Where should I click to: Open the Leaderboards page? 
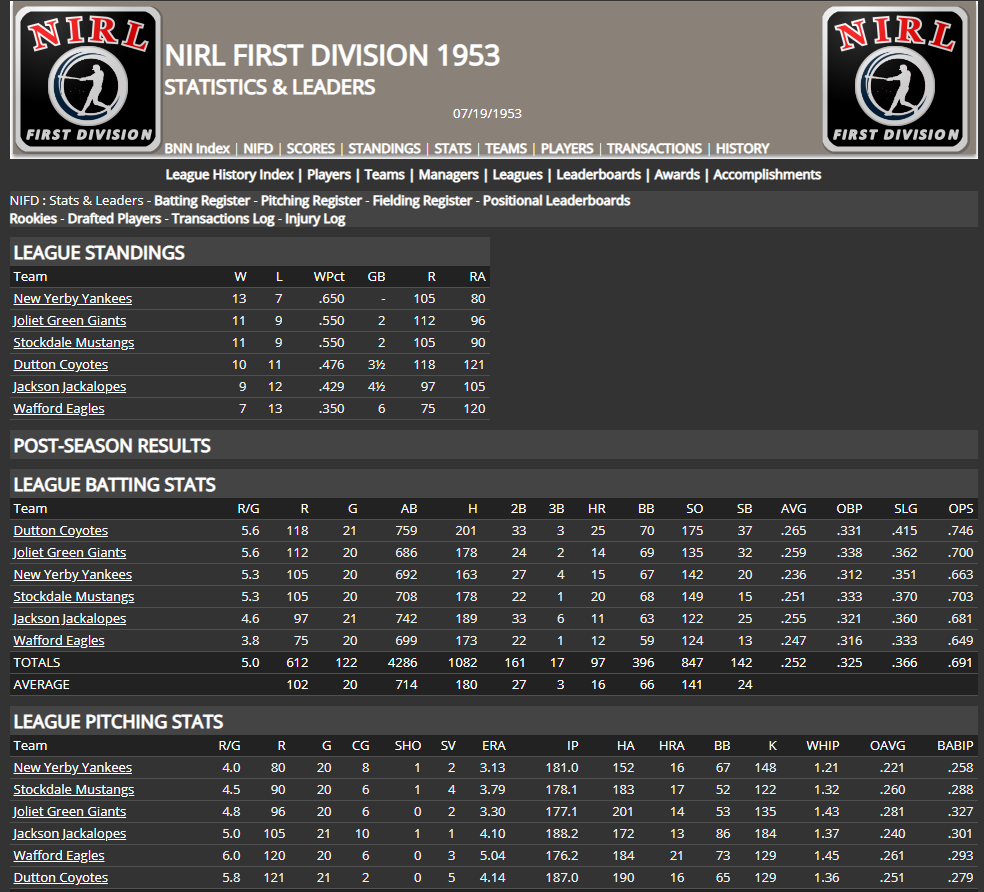(x=598, y=174)
